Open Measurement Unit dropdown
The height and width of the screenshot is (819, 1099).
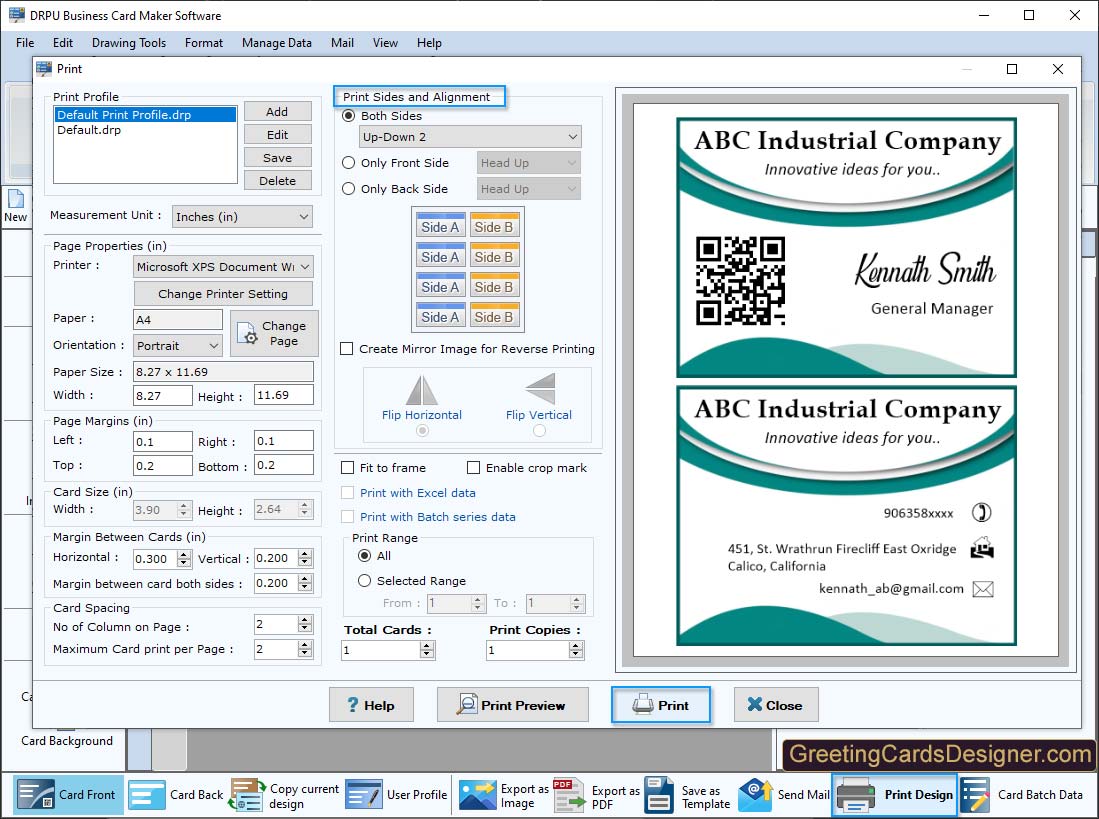pos(242,216)
